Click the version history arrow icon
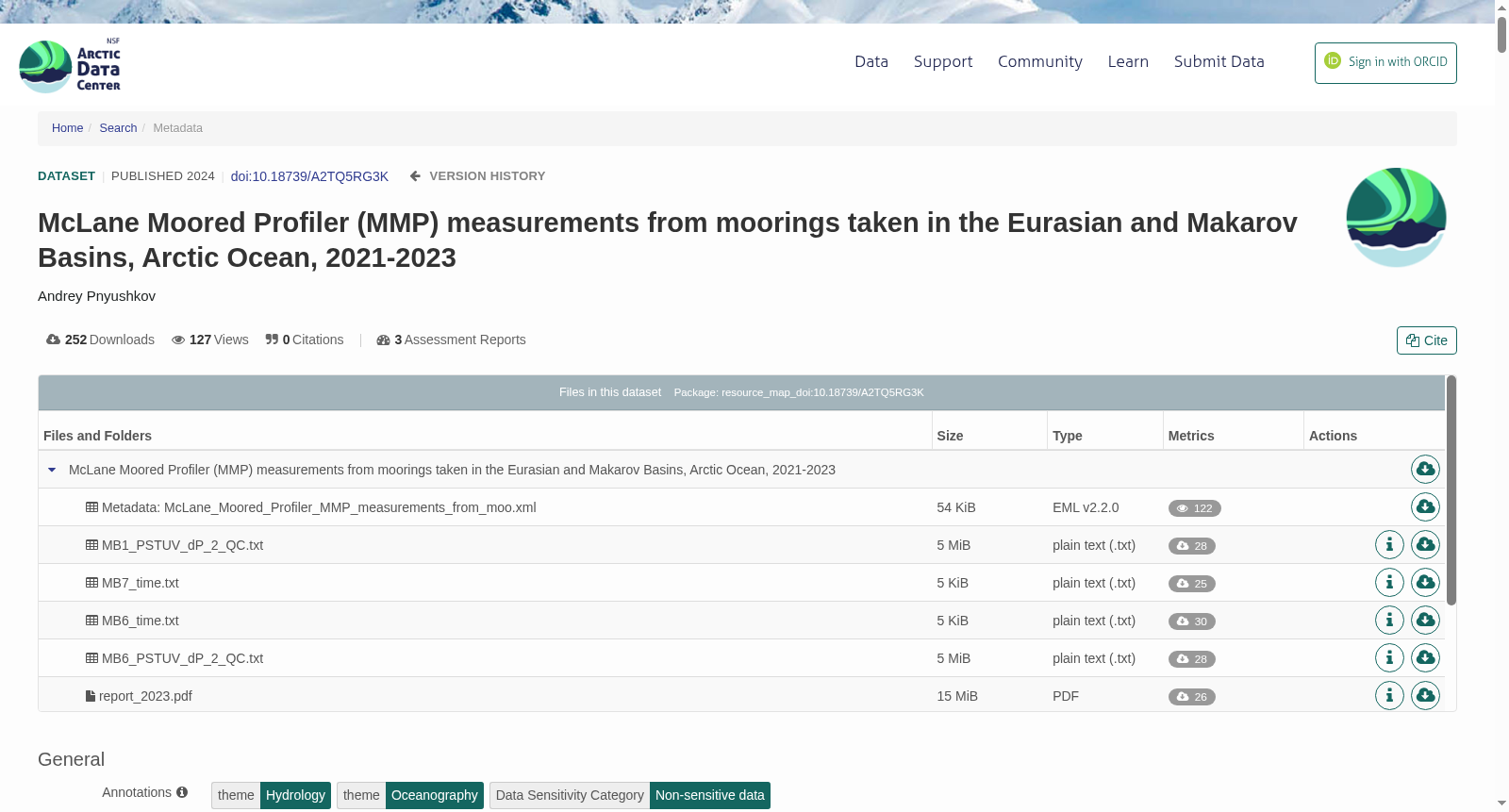The width and height of the screenshot is (1509, 812). point(415,176)
